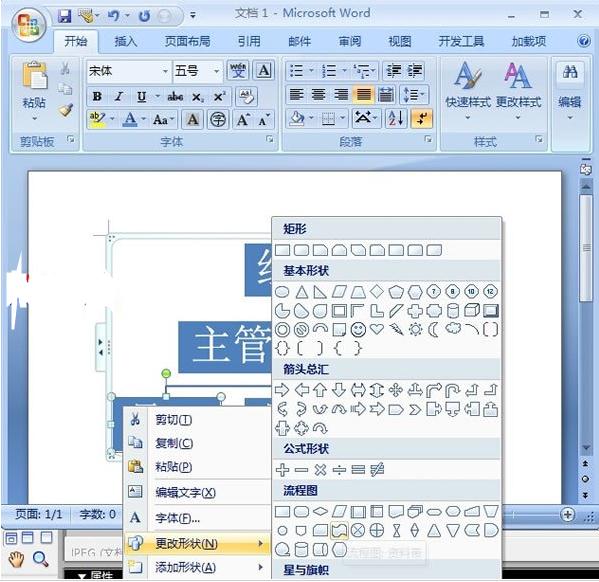Click the Format Painter brush
The width and height of the screenshot is (599, 582).
[66, 110]
